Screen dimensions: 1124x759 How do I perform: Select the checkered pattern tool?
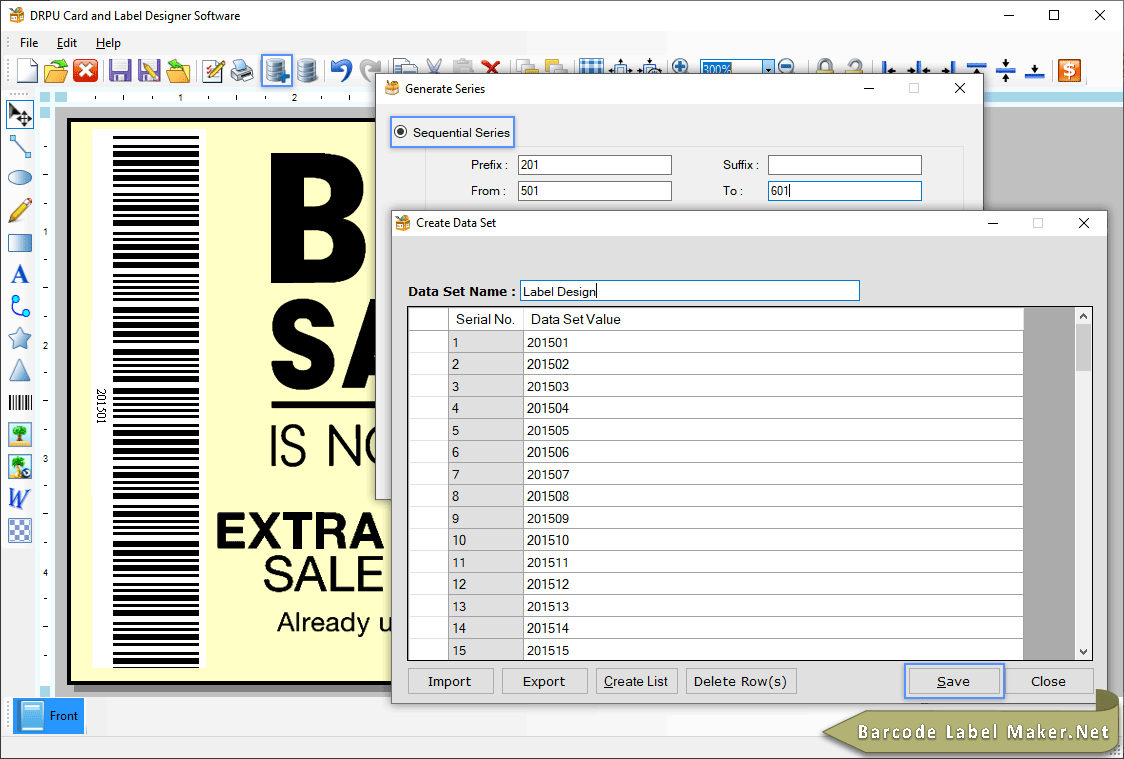click(19, 530)
